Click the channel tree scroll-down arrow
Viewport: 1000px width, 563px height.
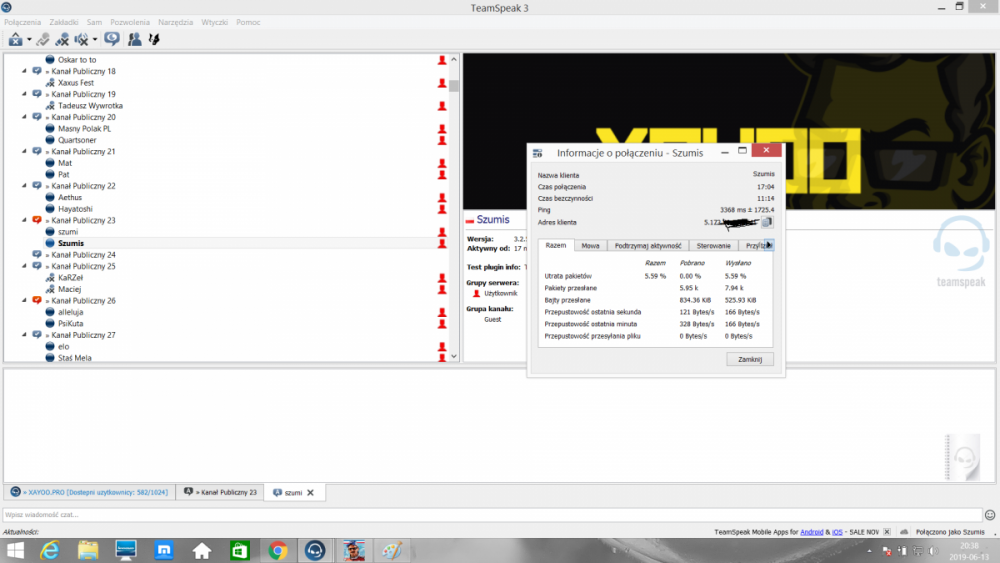(x=453, y=356)
